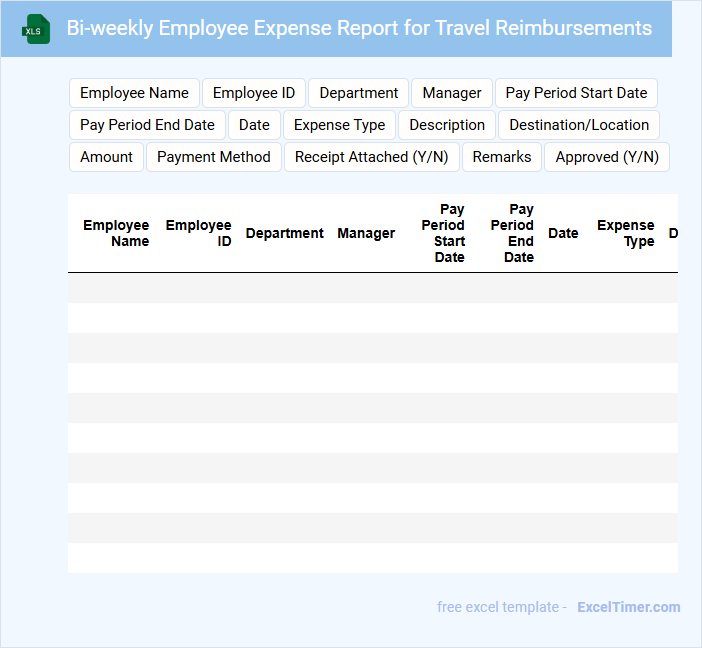Click the Pay Period Start Date tag

point(576,93)
